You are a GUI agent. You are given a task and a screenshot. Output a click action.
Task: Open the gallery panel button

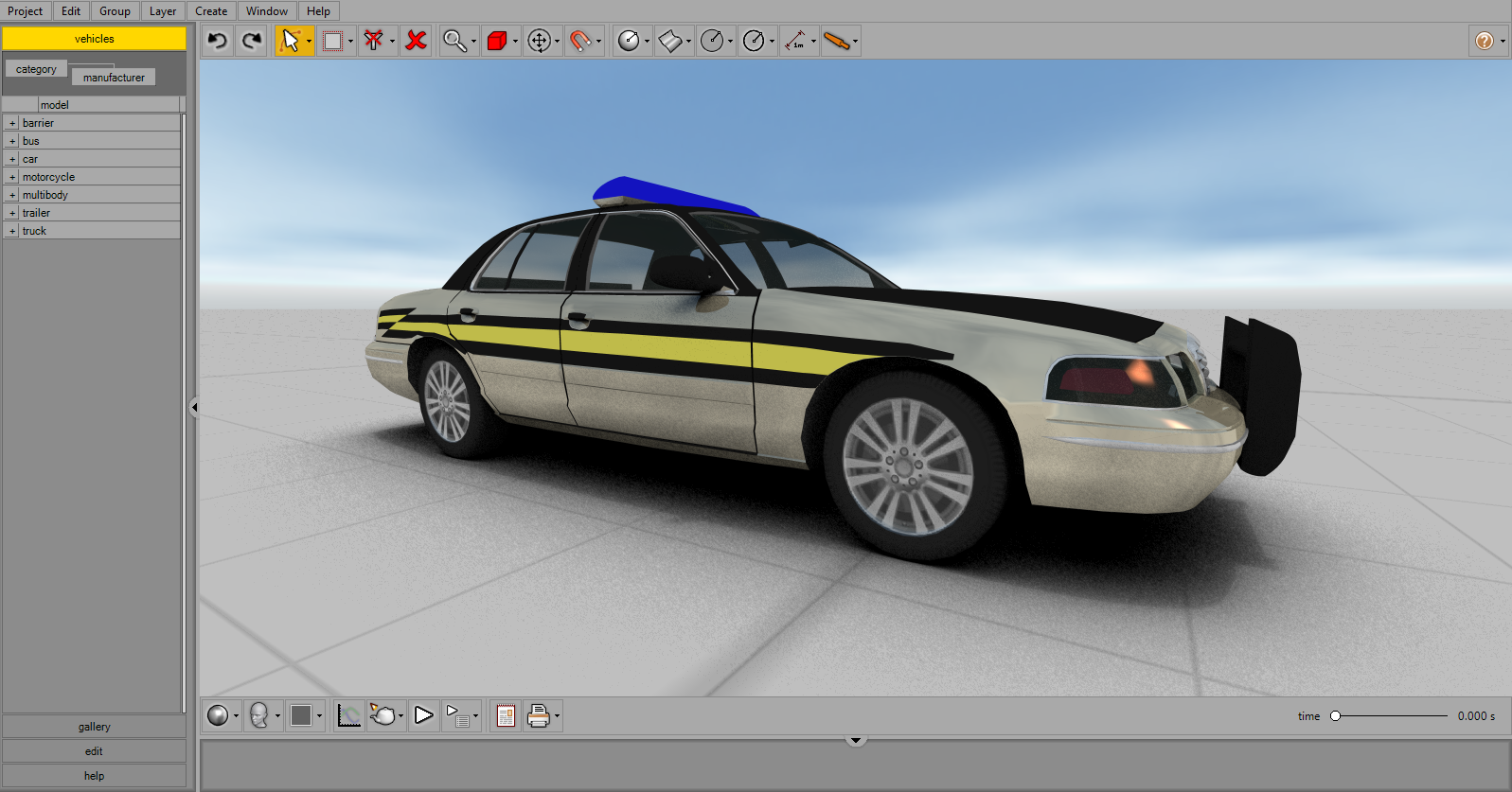tap(95, 727)
